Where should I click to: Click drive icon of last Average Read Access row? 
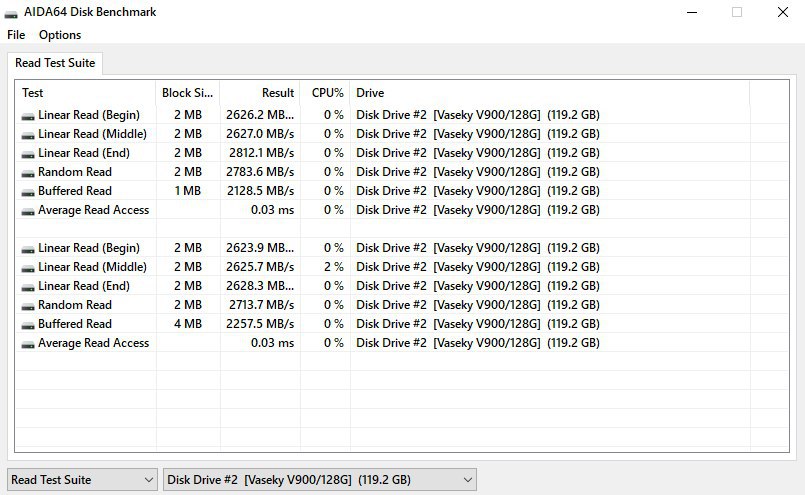[28, 345]
